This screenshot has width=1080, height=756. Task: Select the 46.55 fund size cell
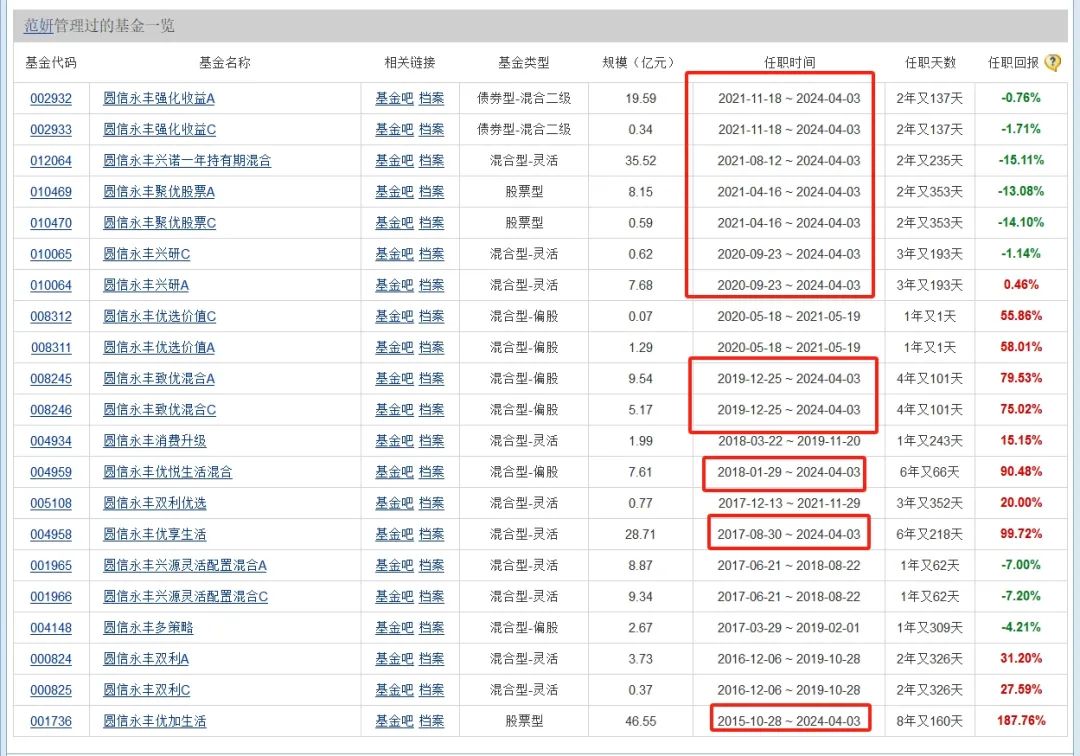[x=641, y=722]
